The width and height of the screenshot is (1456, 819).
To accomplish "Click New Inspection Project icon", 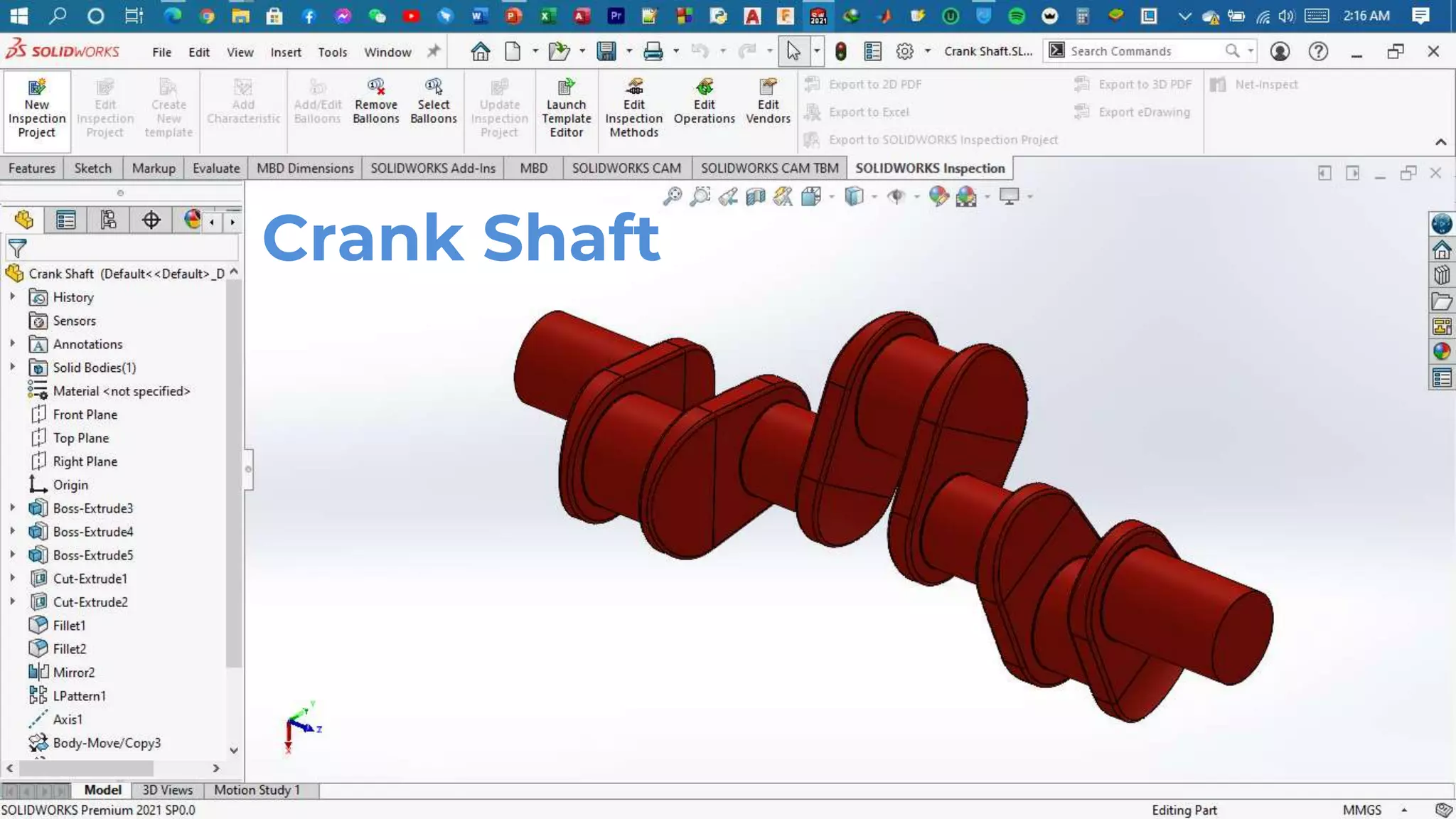I will pos(37,110).
